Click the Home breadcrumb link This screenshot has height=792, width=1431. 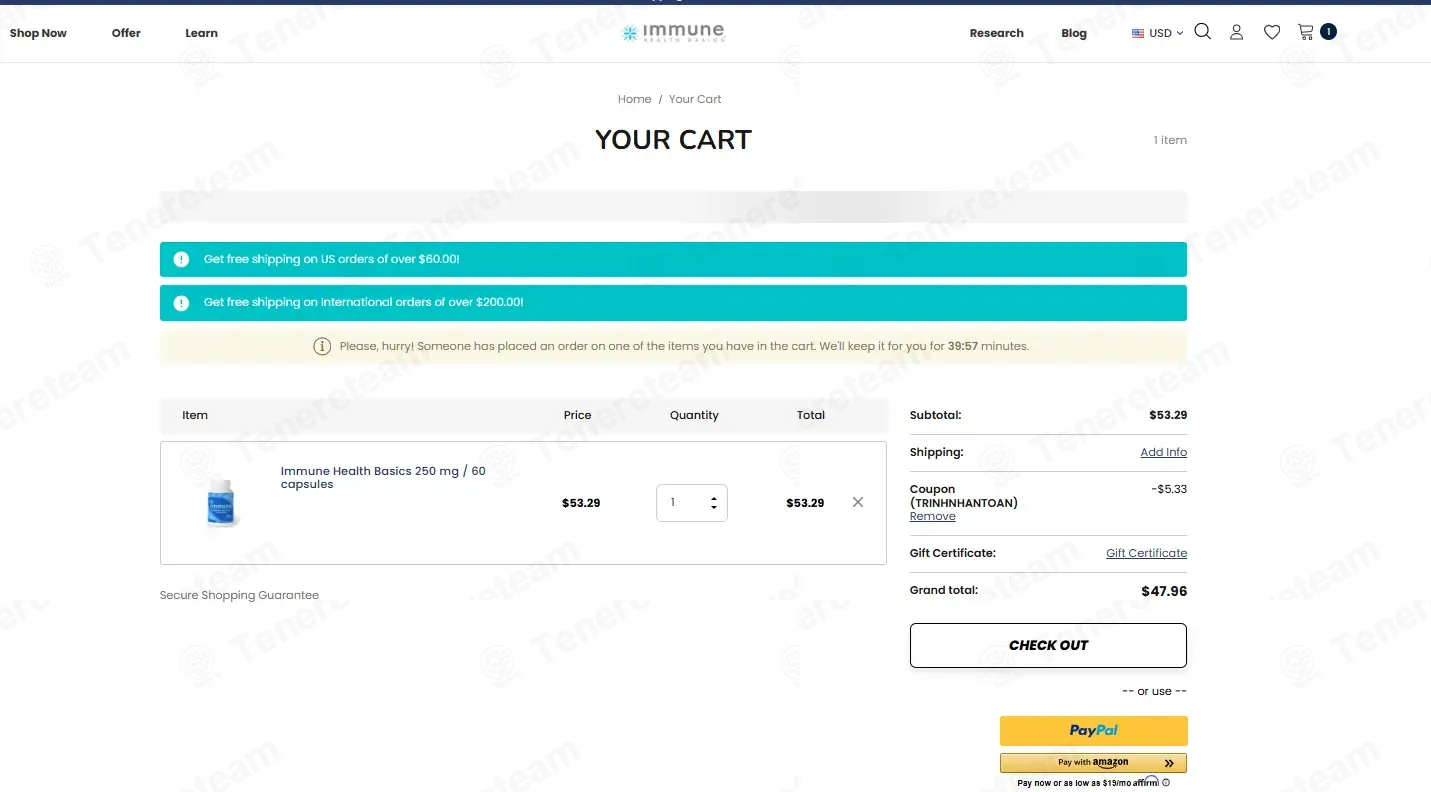click(x=634, y=99)
